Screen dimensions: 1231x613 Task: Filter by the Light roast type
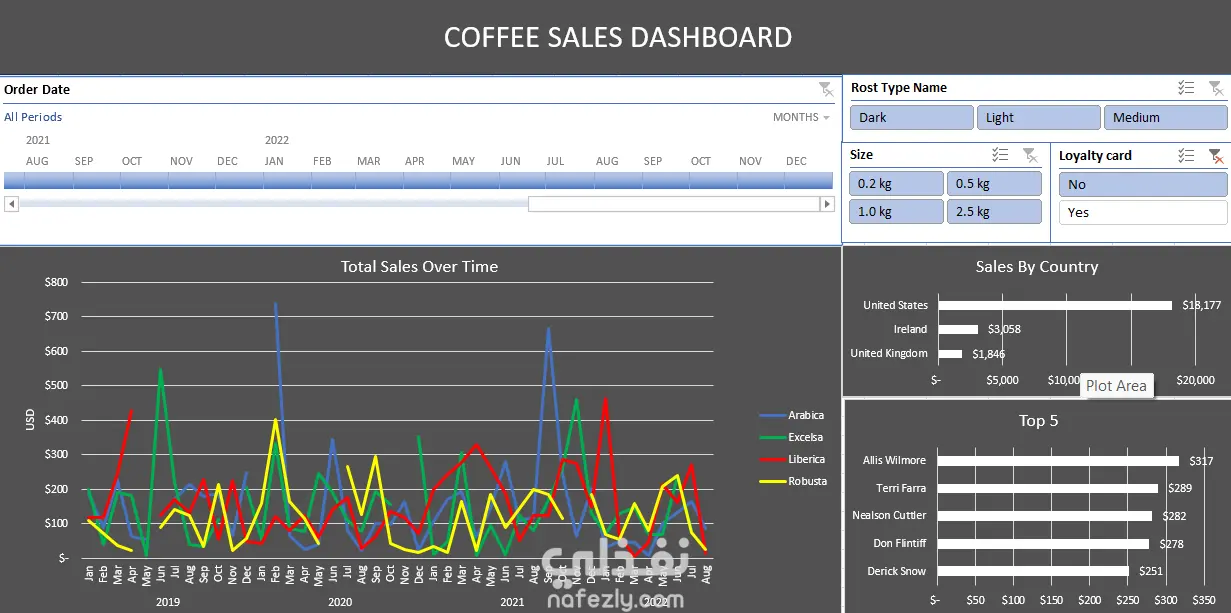point(1038,118)
